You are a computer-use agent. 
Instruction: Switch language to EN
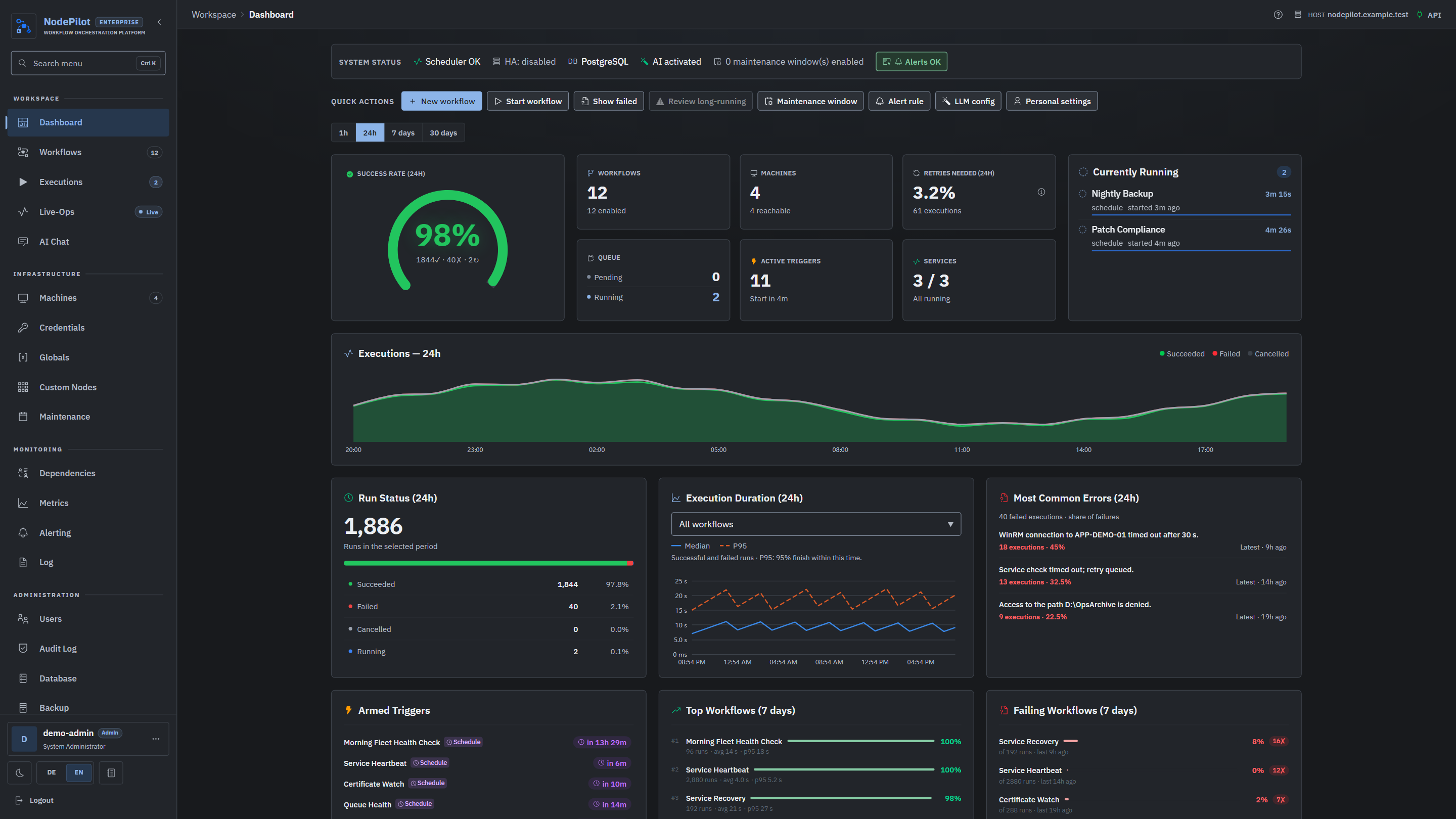[78, 772]
